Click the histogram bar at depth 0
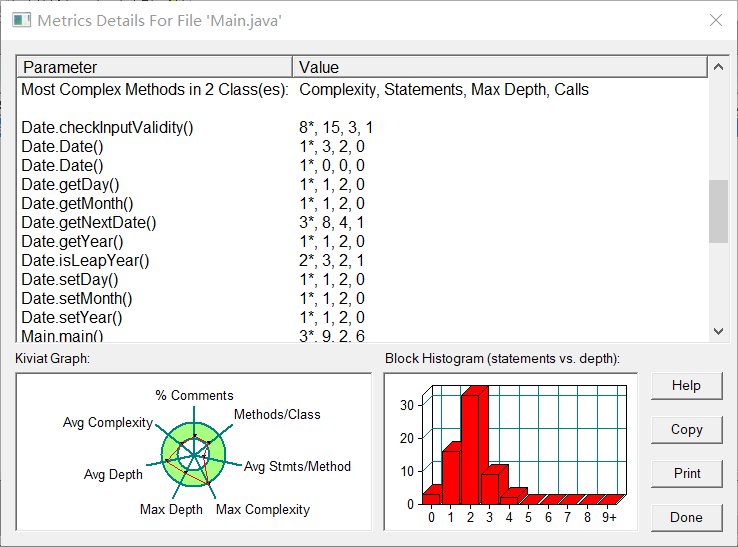Image resolution: width=738 pixels, height=547 pixels. point(432,497)
